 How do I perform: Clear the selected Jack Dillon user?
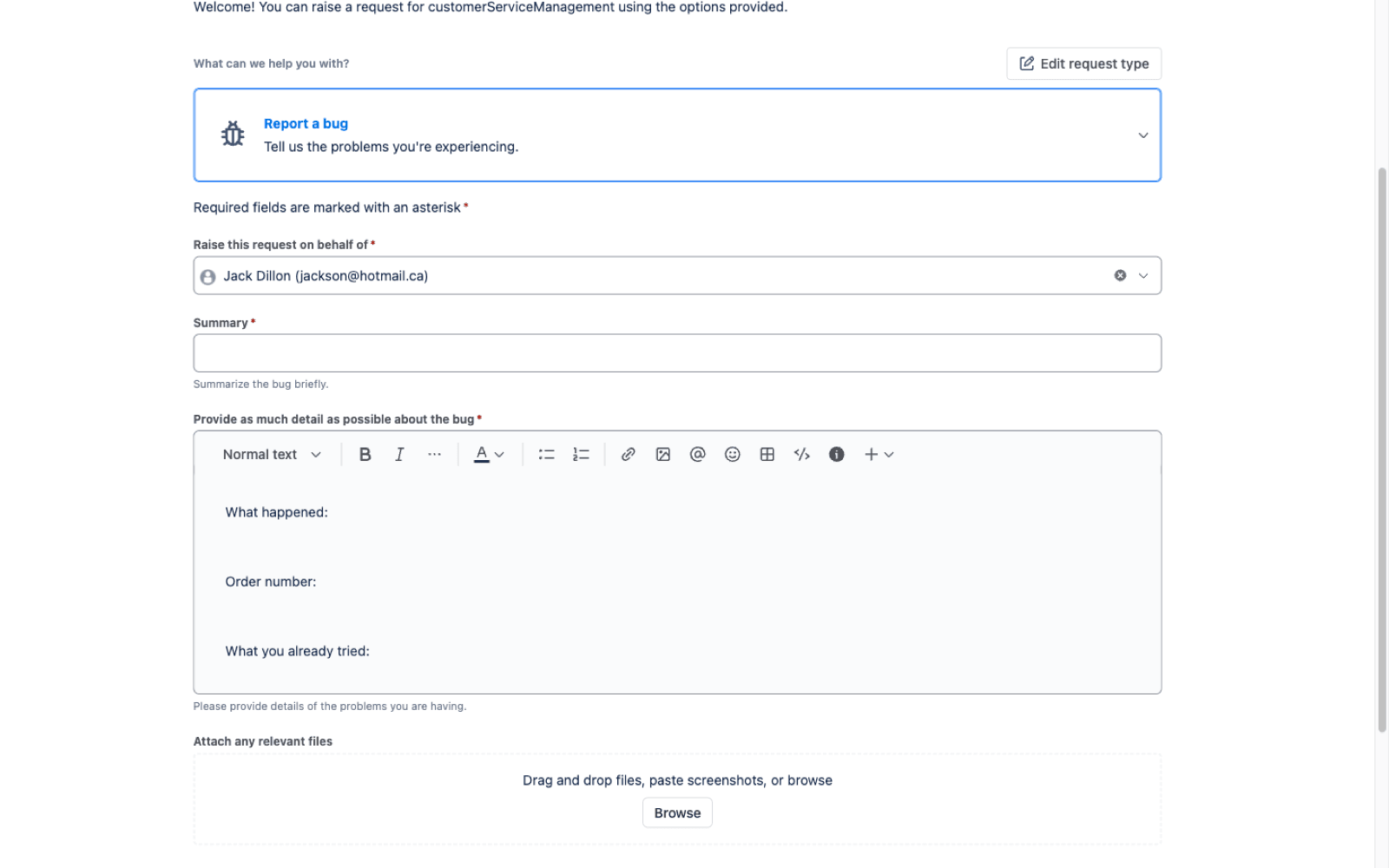[1120, 275]
